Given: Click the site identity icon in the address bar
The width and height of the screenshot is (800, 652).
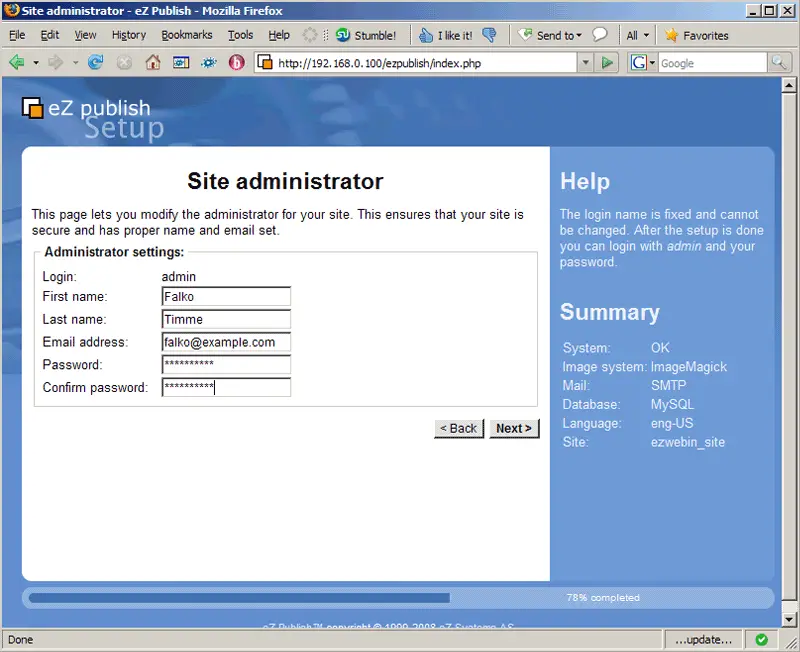Looking at the screenshot, I should tap(265, 63).
